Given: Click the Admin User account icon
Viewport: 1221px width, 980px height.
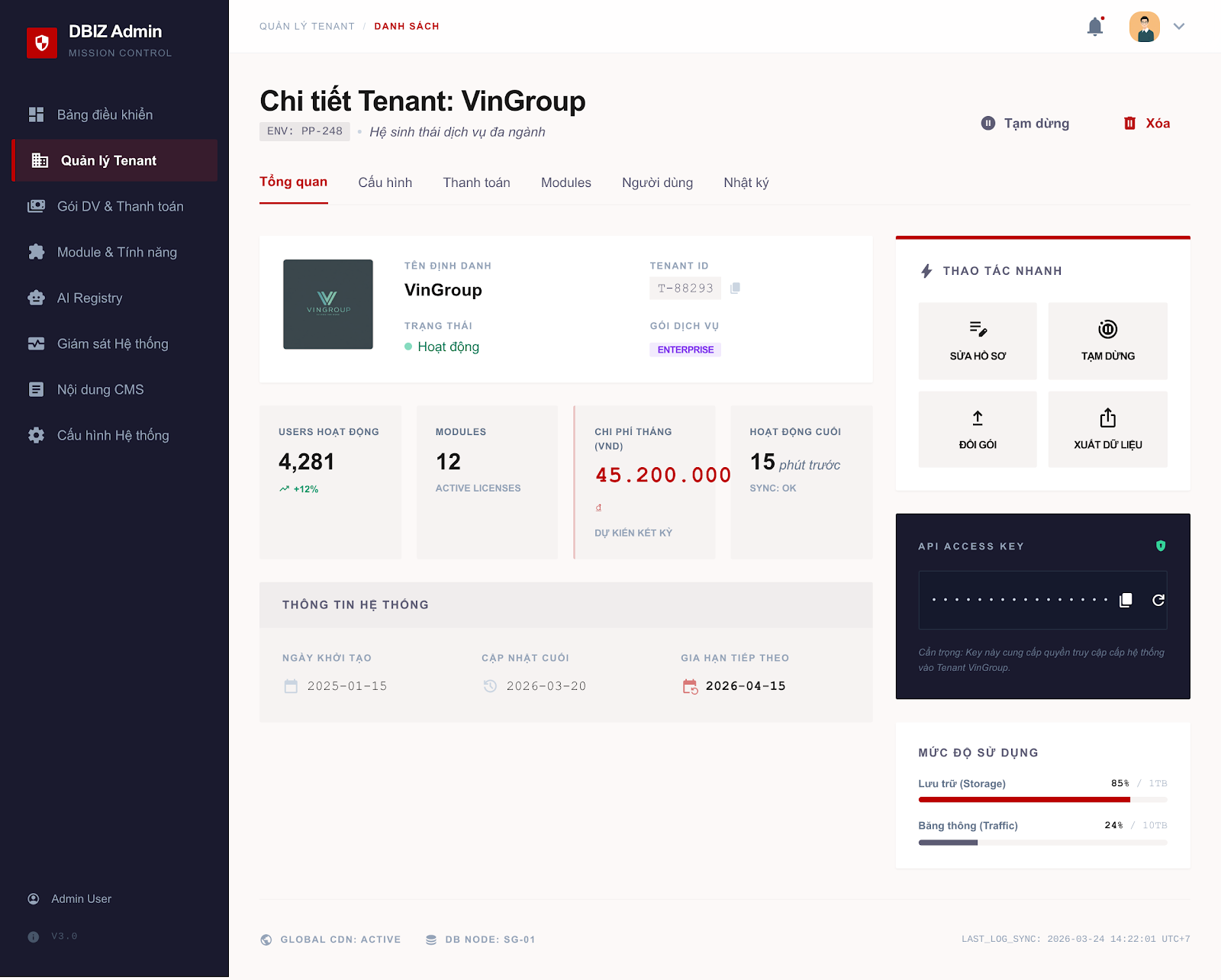Looking at the screenshot, I should pos(34,899).
